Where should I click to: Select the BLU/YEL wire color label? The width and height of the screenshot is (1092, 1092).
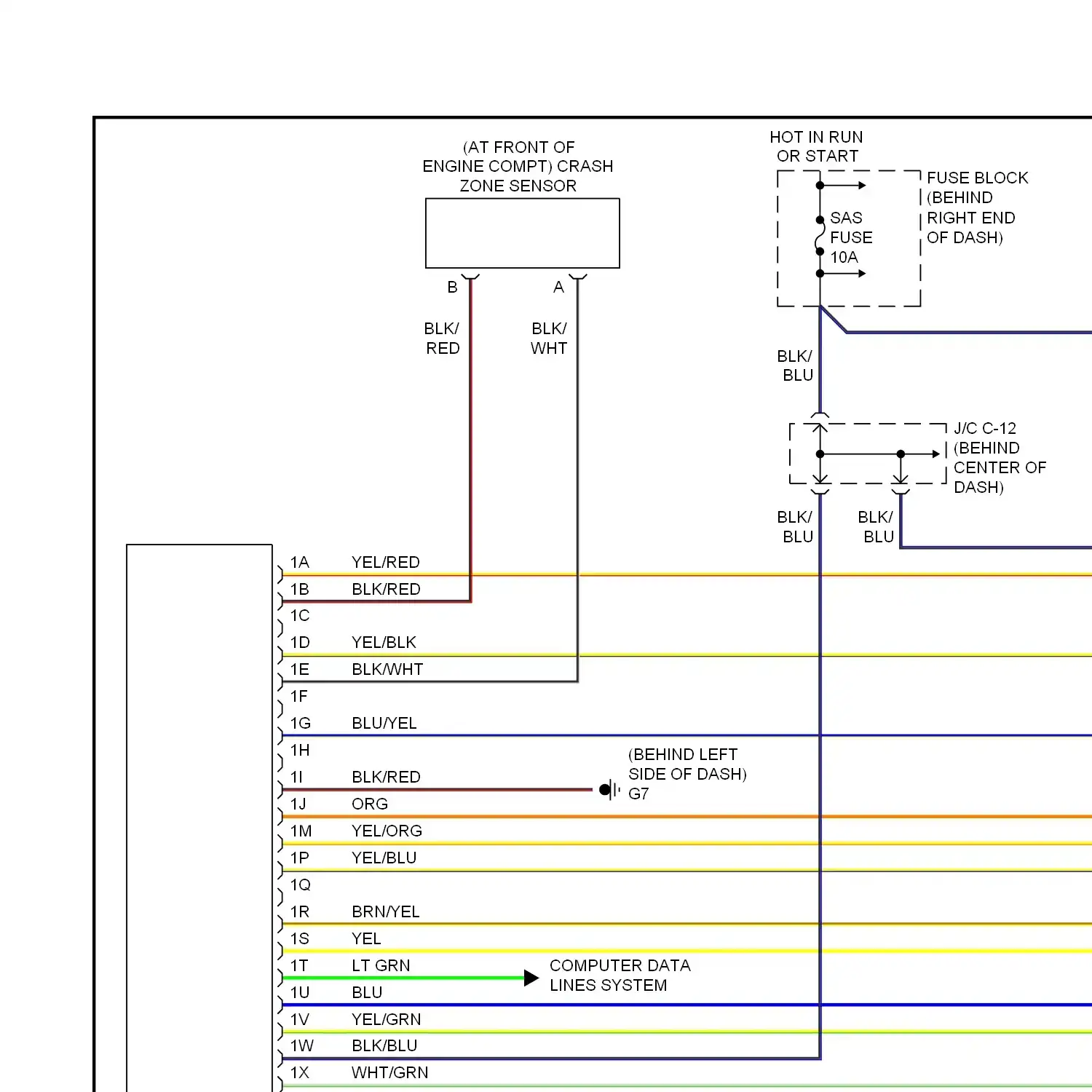[384, 724]
